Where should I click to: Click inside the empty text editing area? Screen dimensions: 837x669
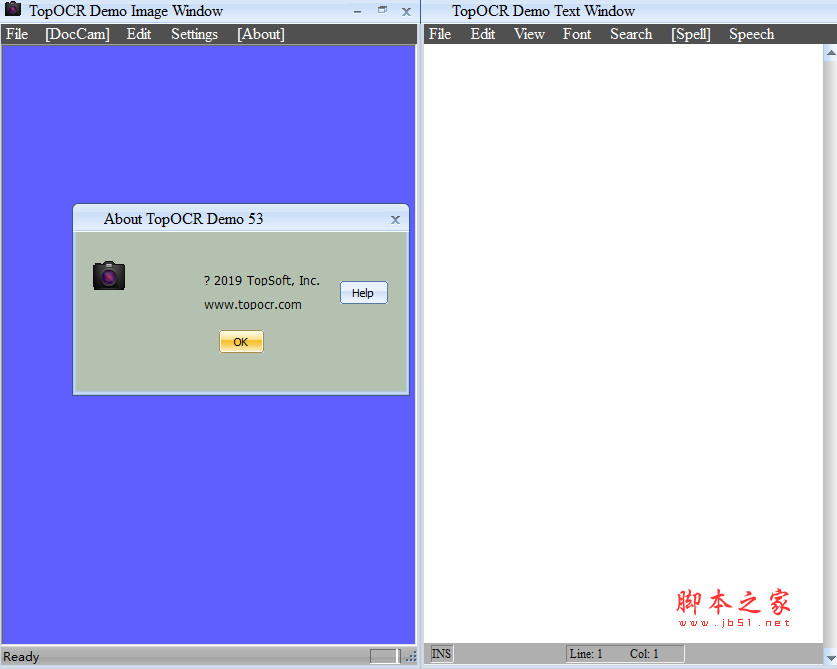pos(623,343)
